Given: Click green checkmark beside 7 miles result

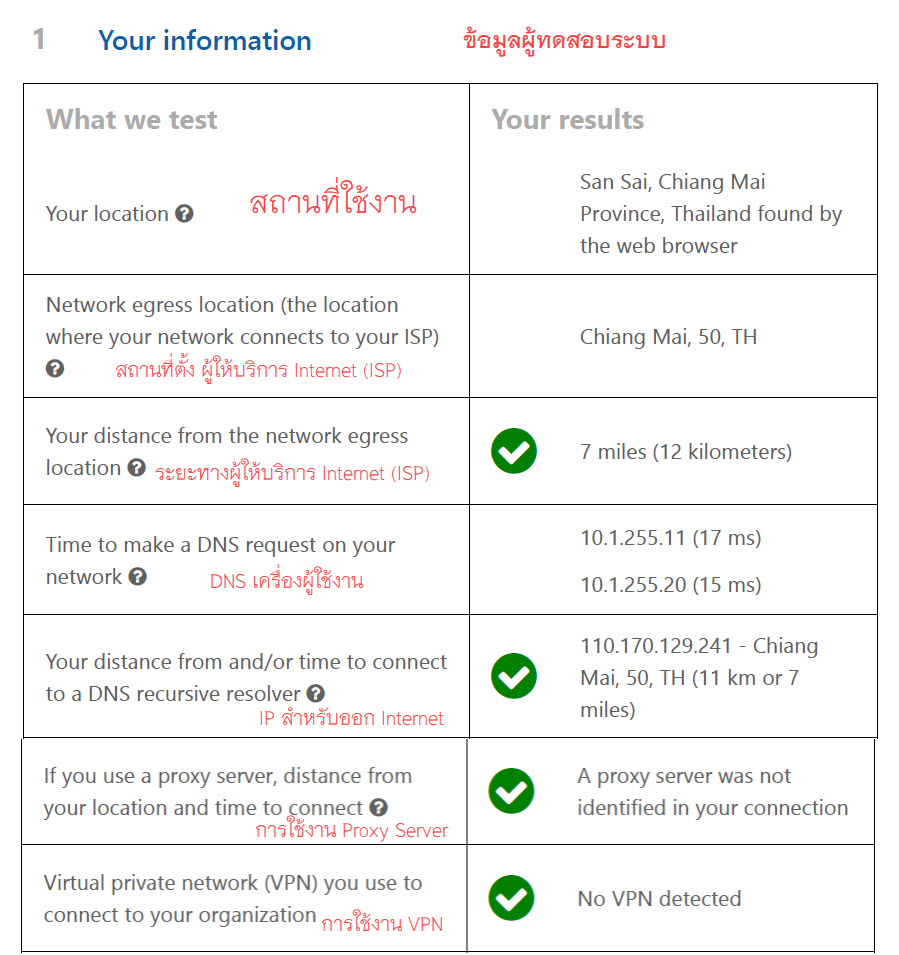Looking at the screenshot, I should (514, 452).
